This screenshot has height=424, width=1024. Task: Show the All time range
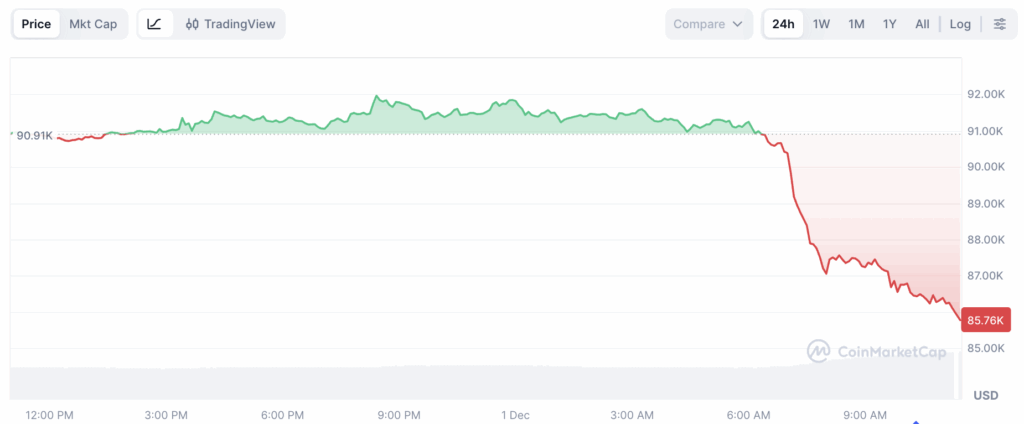click(922, 24)
